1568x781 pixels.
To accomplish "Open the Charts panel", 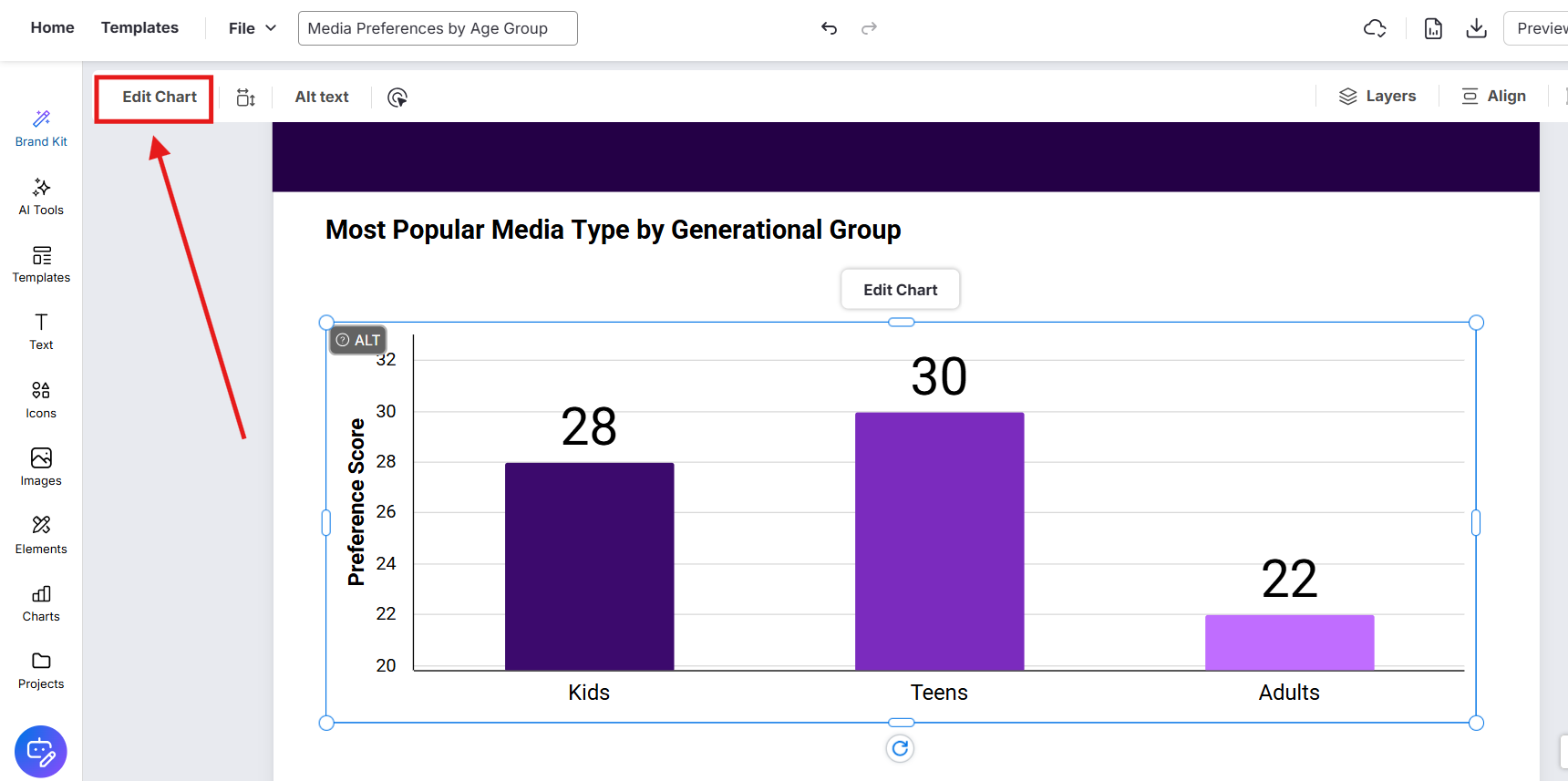I will [x=41, y=603].
